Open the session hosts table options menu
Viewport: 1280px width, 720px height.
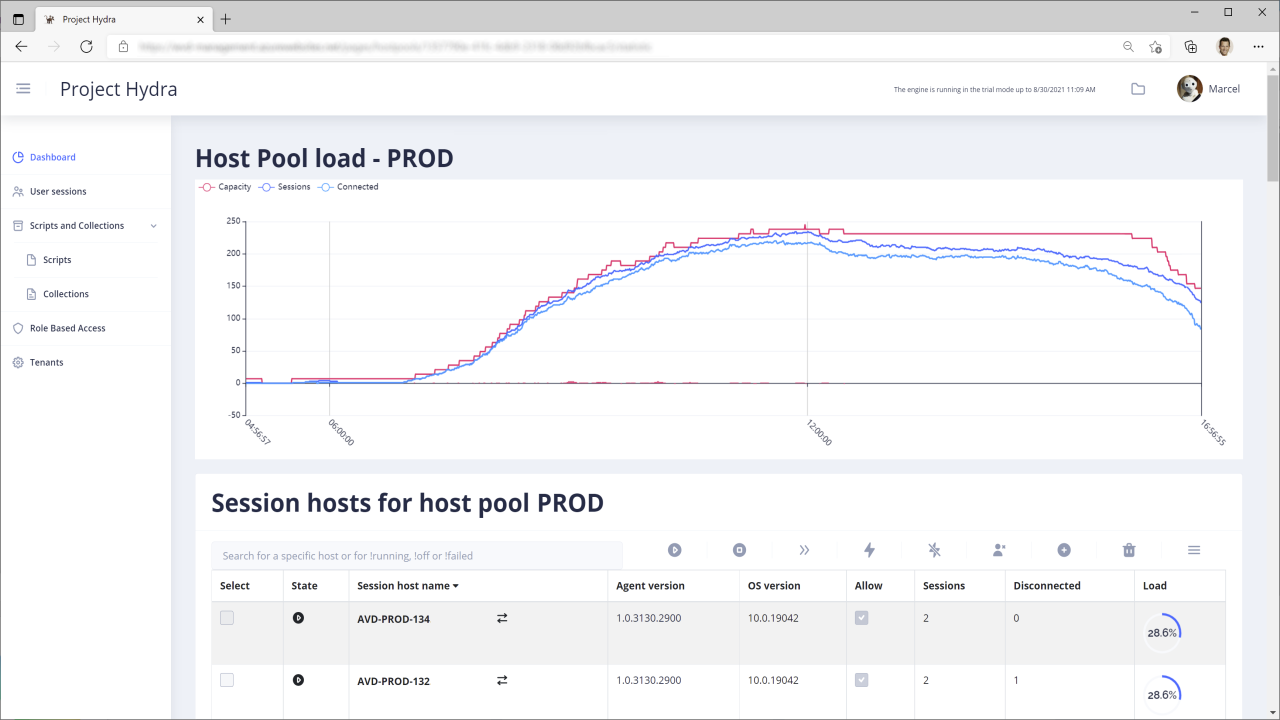click(1194, 550)
